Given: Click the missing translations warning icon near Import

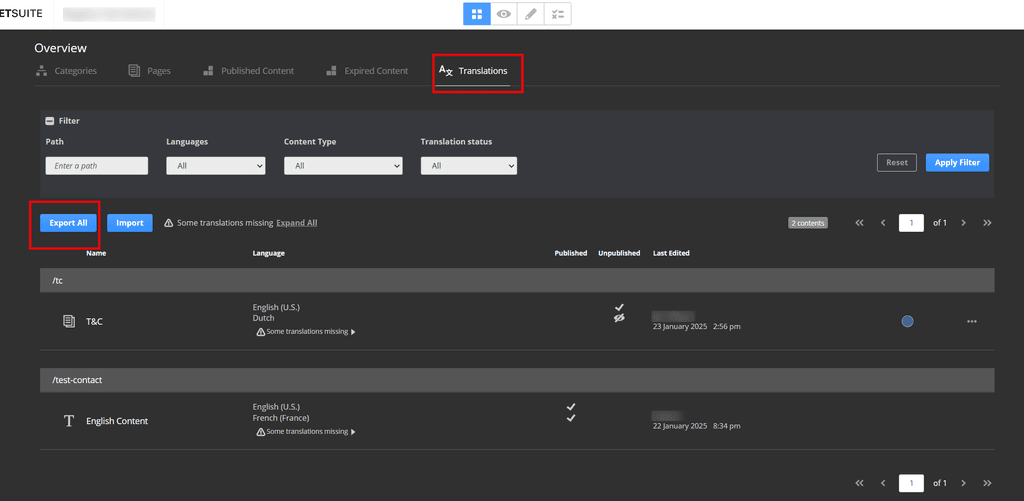Looking at the screenshot, I should point(168,223).
